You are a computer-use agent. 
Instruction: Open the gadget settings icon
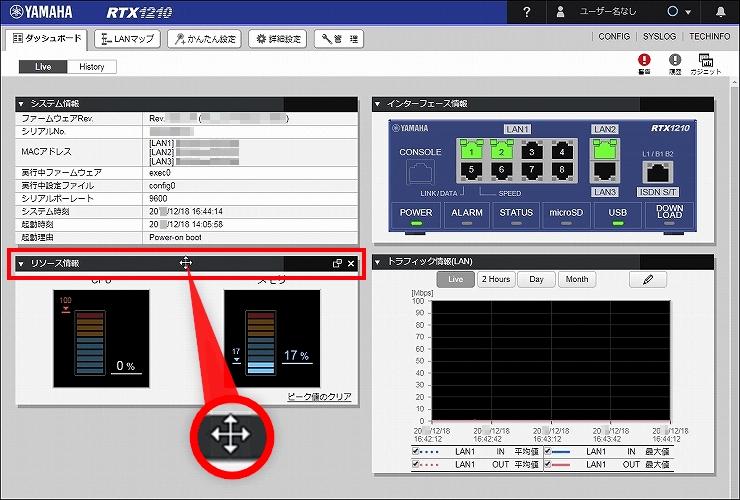pos(706,60)
